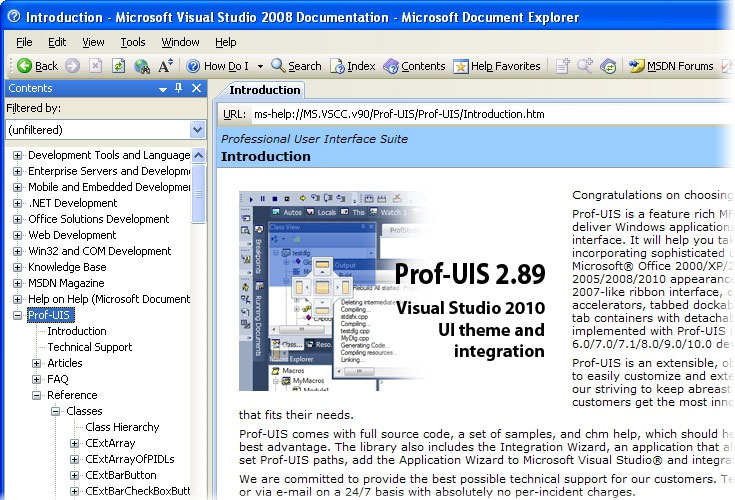Select Class Hierarchy tree item

(122, 427)
